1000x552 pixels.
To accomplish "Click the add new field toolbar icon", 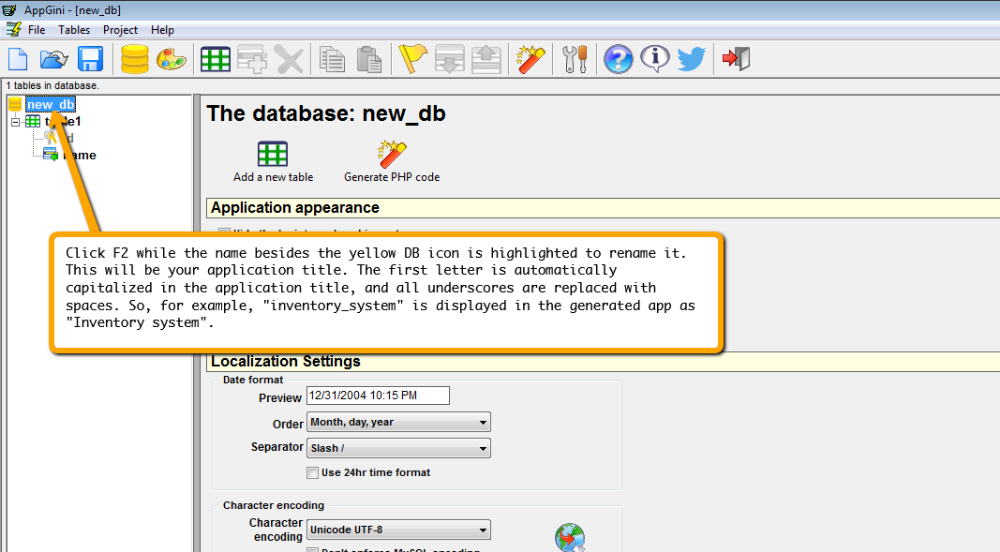I will pyautogui.click(x=252, y=59).
